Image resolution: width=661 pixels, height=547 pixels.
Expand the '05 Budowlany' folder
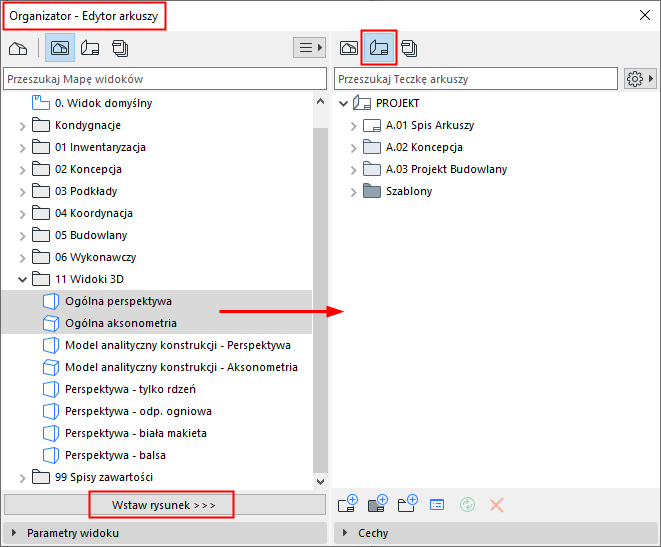[x=22, y=236]
